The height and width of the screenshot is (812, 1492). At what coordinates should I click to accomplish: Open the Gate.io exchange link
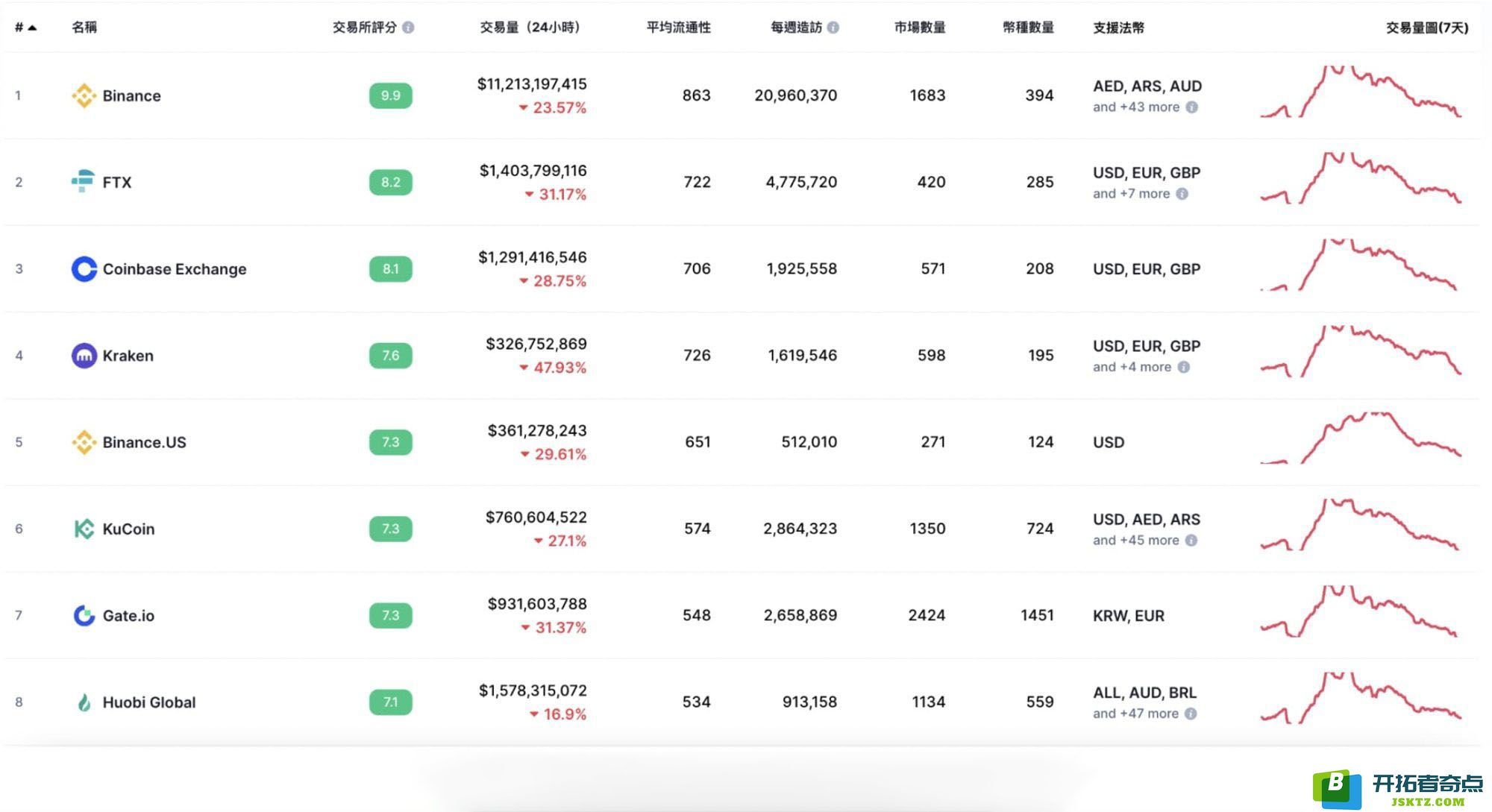click(128, 615)
